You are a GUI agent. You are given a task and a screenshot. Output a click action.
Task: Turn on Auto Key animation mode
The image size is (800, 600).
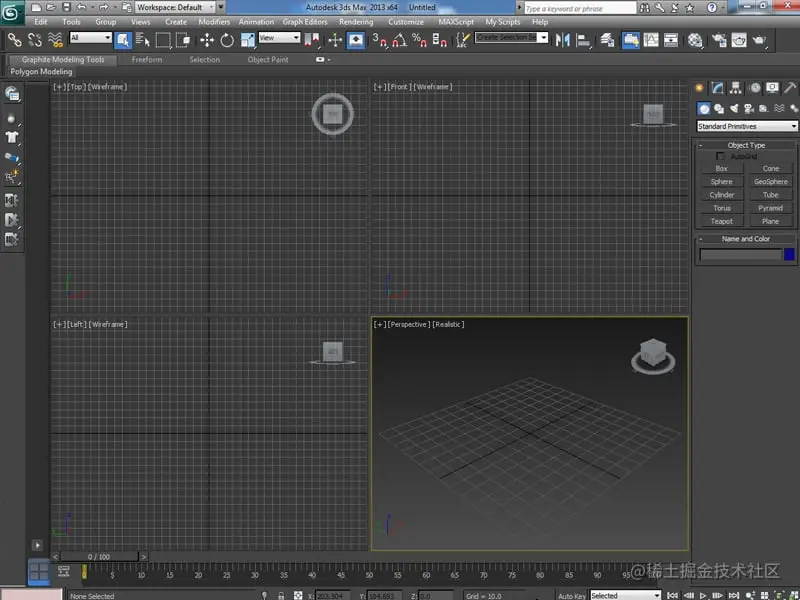point(570,595)
